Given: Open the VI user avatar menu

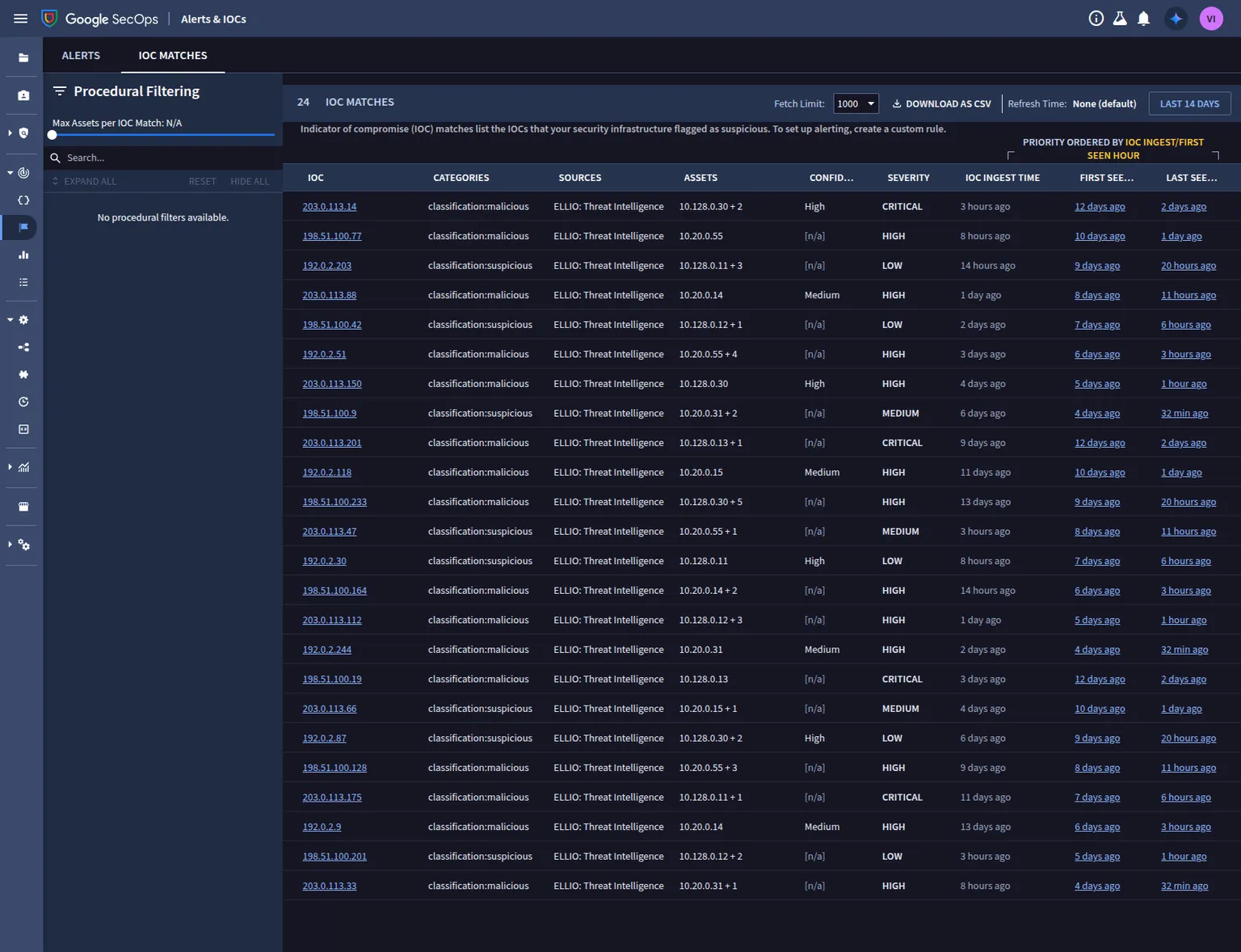Looking at the screenshot, I should click(x=1211, y=19).
